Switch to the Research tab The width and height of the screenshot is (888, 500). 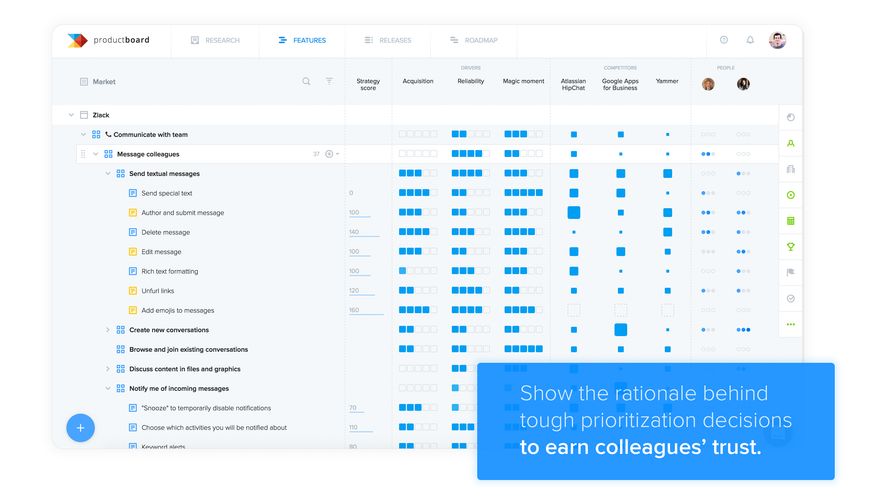pyautogui.click(x=215, y=40)
